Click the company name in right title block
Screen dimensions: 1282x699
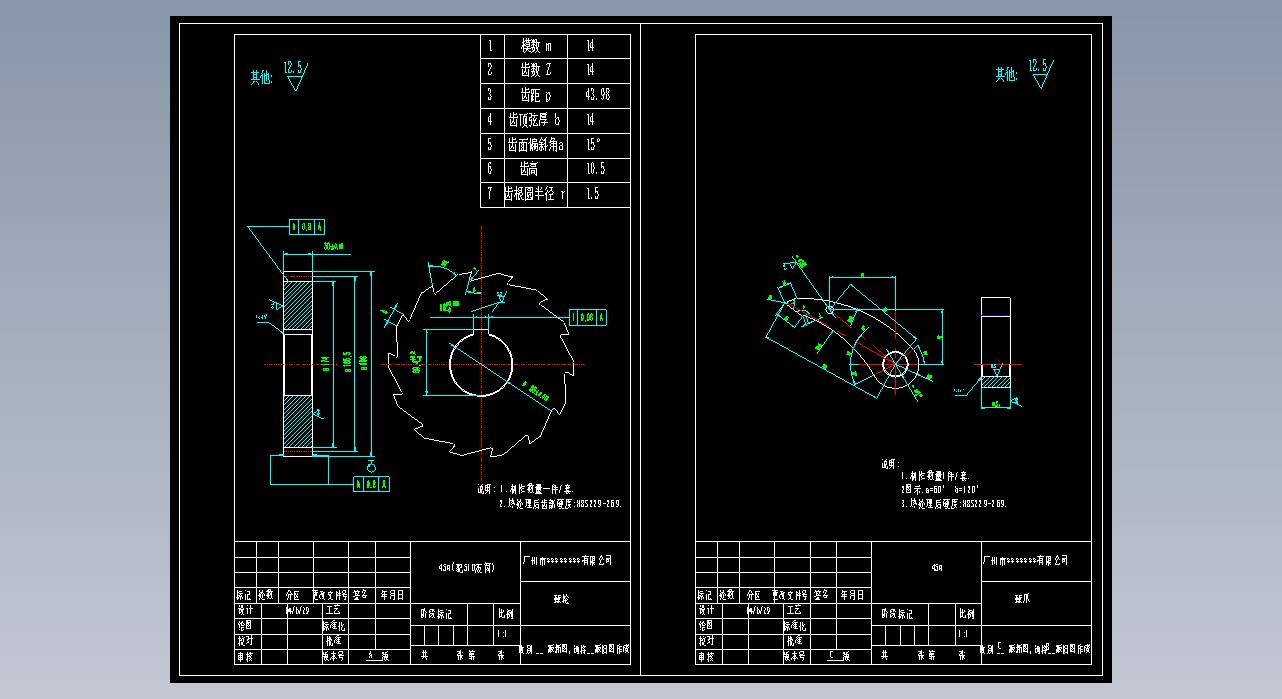tap(1026, 561)
